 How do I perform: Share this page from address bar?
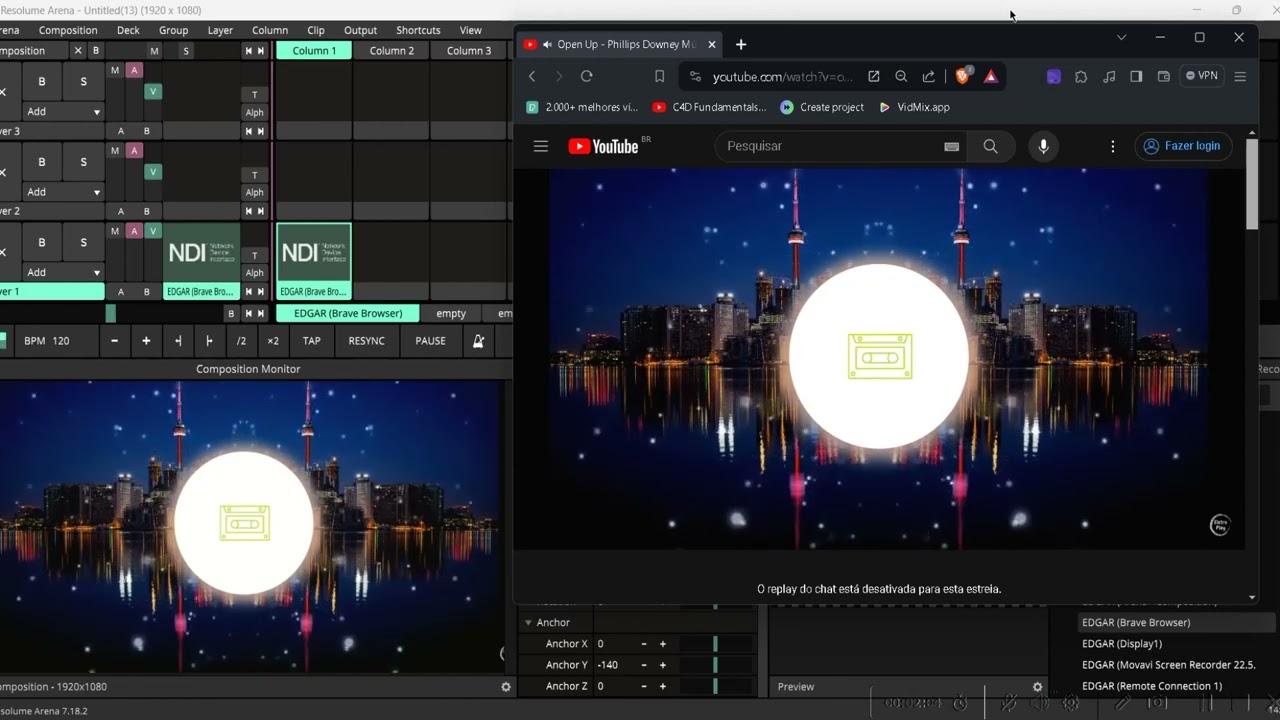(x=929, y=76)
